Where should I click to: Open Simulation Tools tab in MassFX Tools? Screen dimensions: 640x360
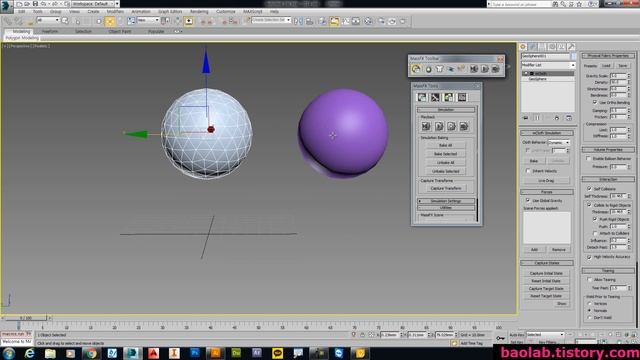tap(435, 97)
